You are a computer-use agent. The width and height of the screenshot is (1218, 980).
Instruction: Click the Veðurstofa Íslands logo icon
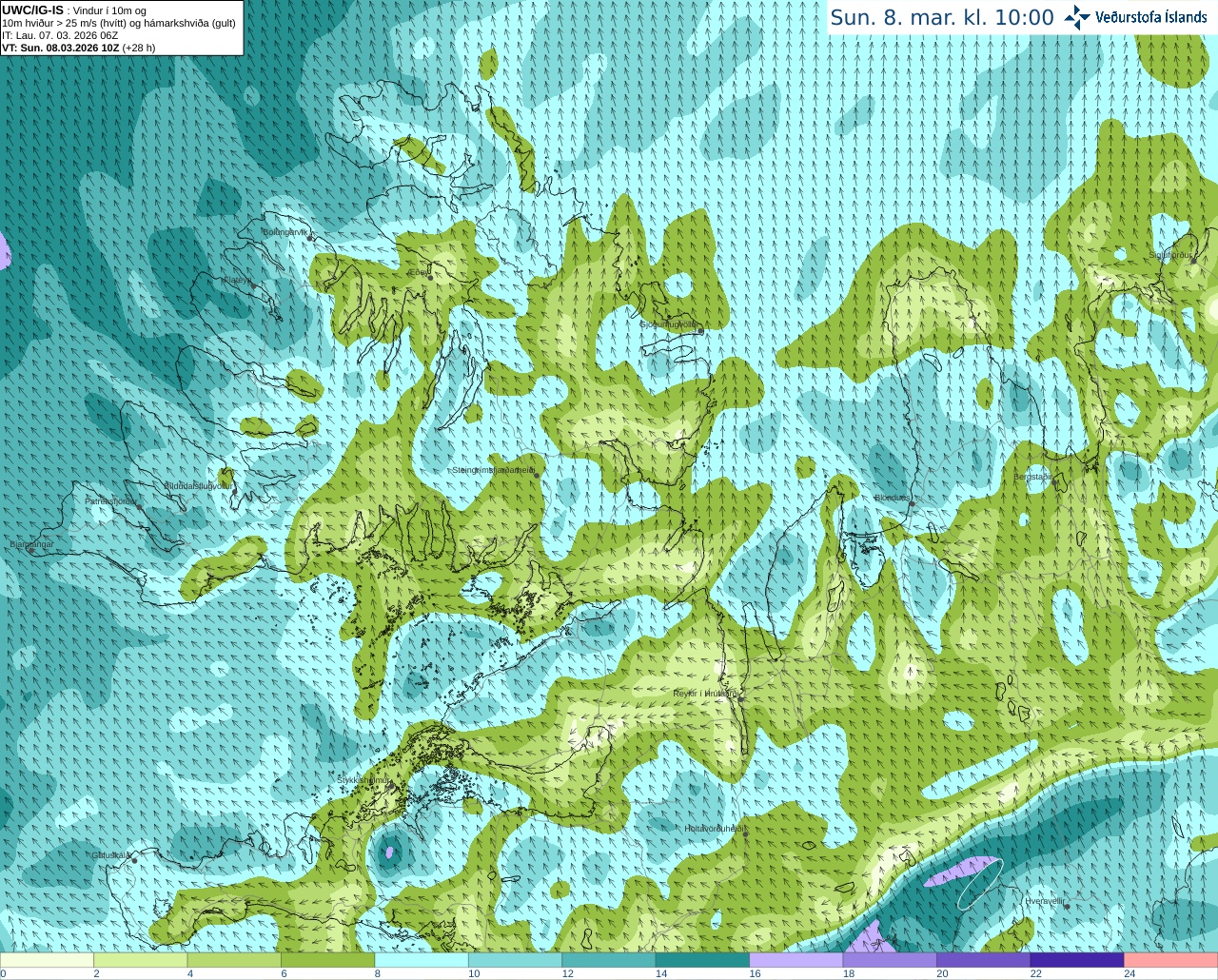point(1077,17)
